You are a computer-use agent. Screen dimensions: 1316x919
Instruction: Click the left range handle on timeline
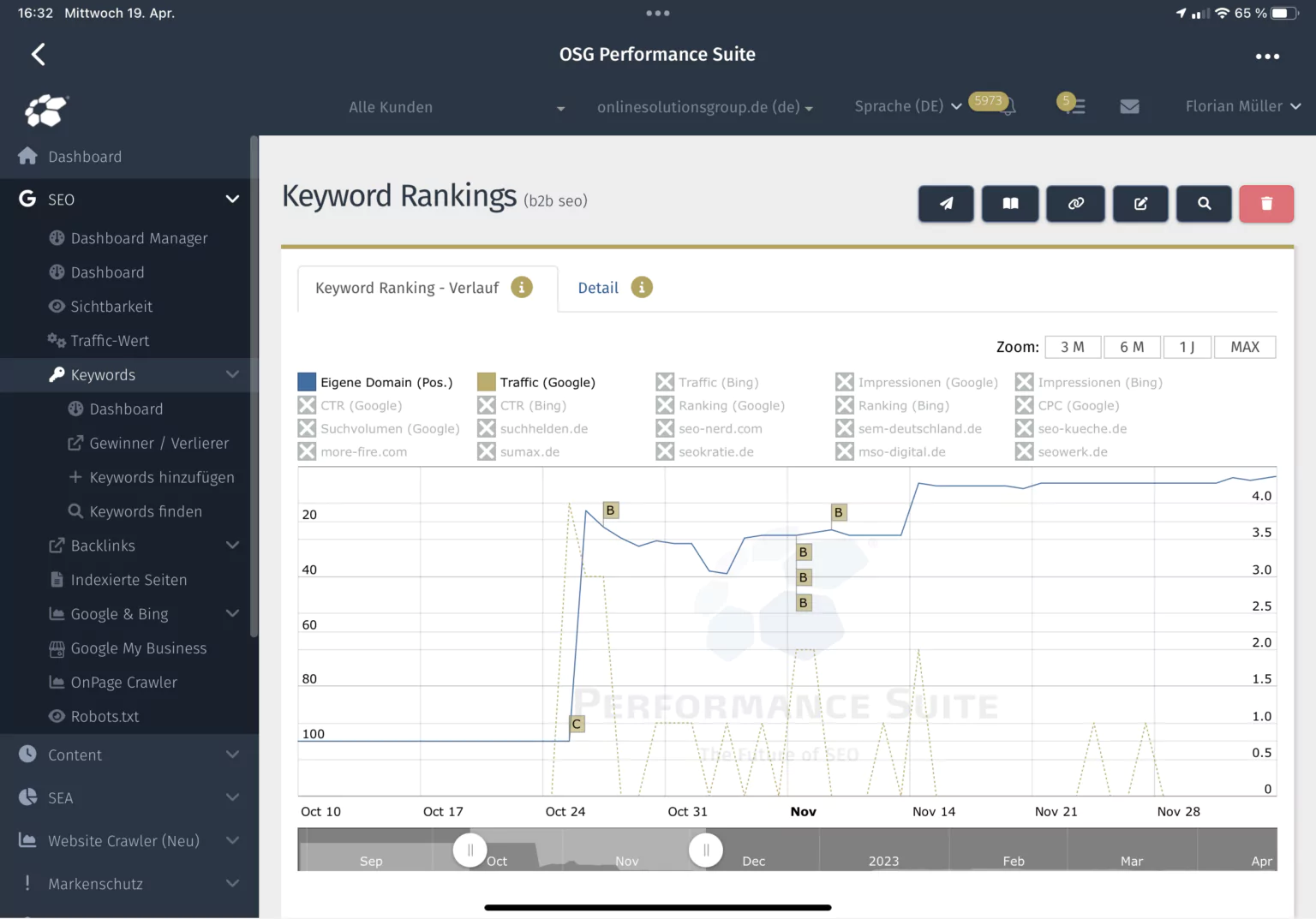470,850
